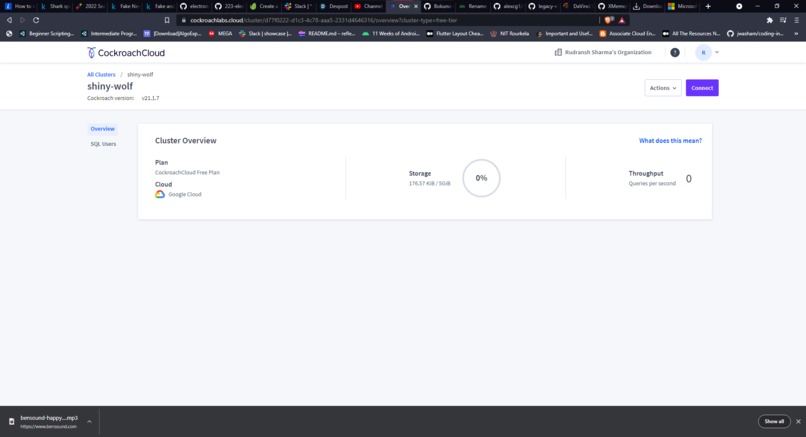Open 'What does this mean?' link
This screenshot has width=806, height=437.
point(670,140)
